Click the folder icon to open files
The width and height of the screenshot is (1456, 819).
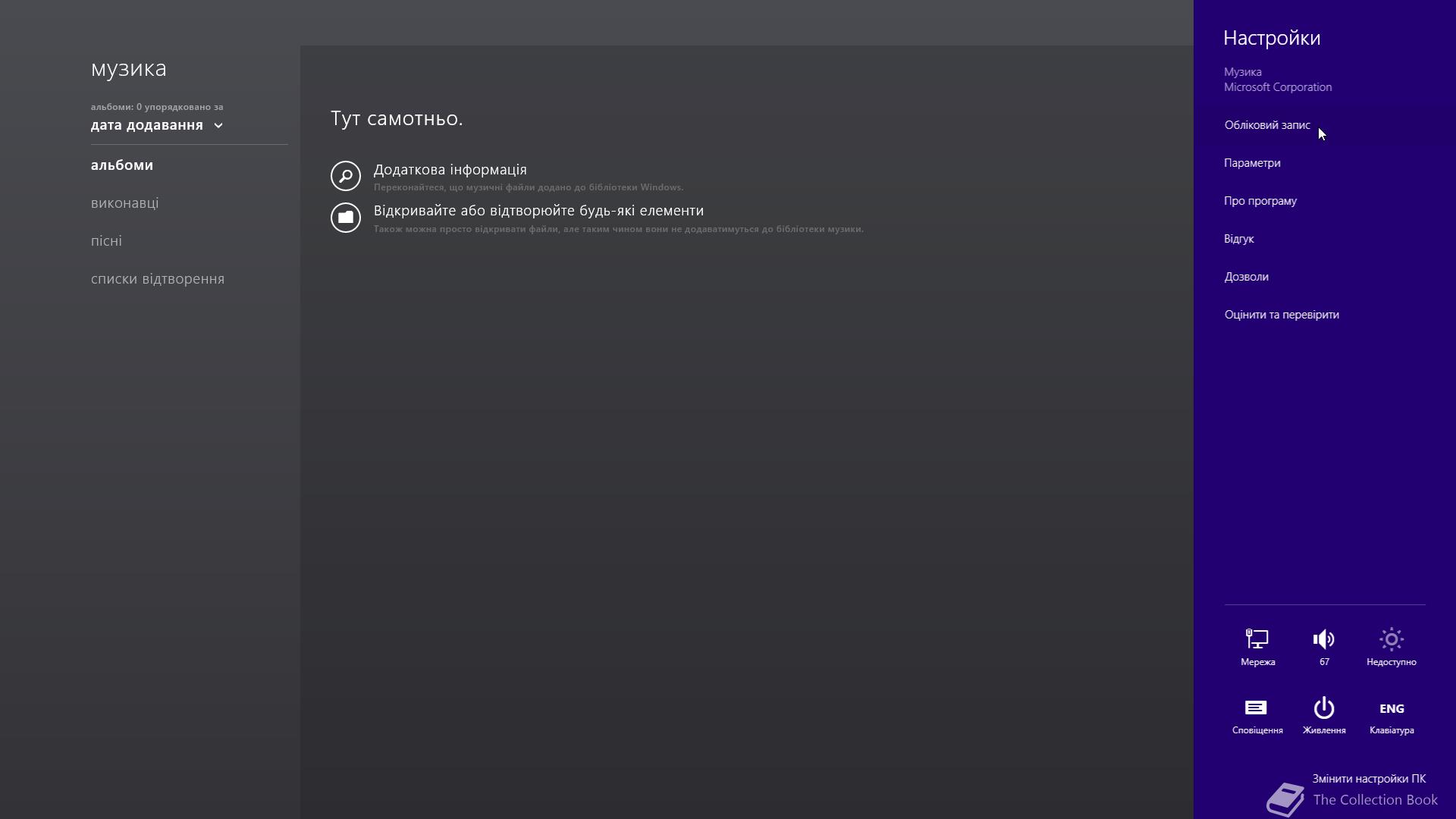(x=346, y=218)
